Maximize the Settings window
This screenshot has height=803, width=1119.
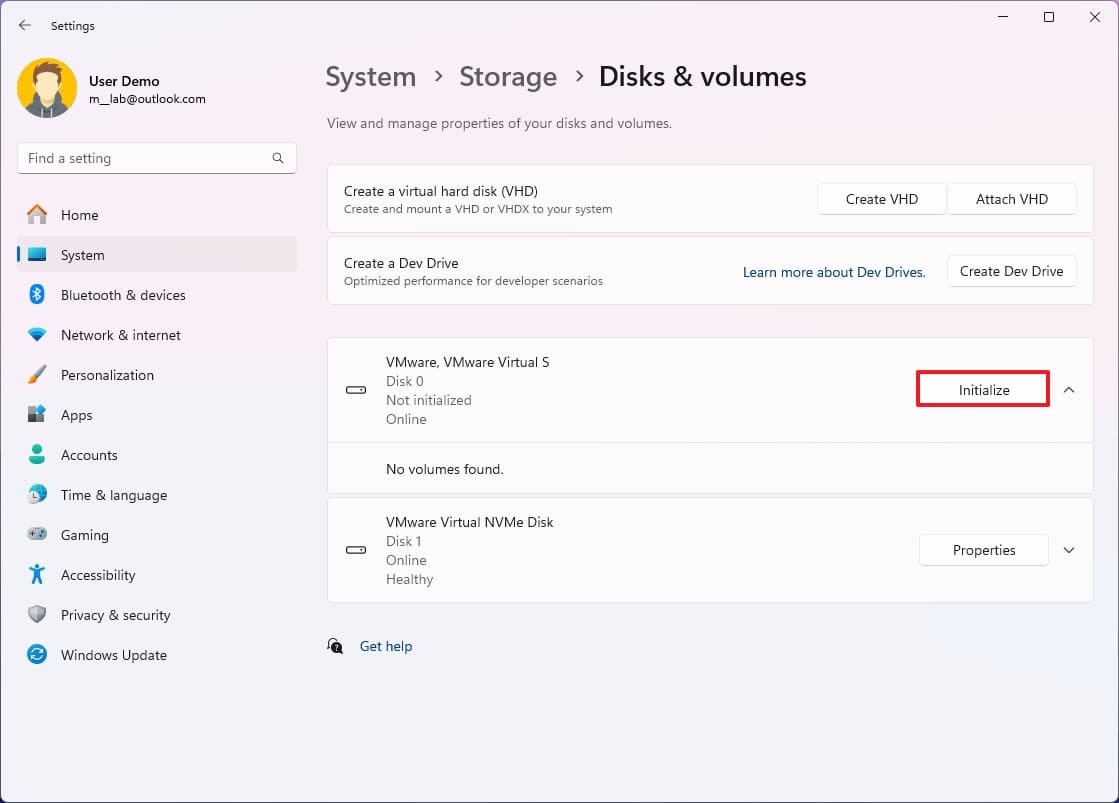1048,17
